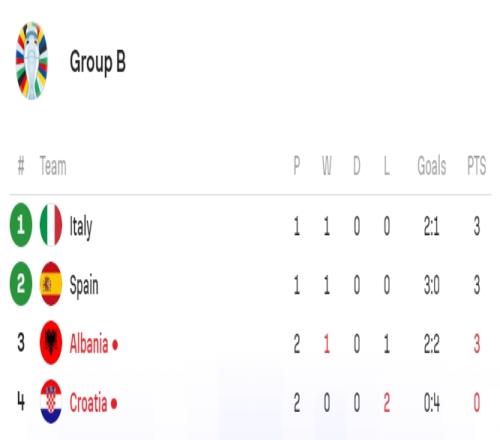Click the W wins column header
Image resolution: width=500 pixels, height=440 pixels.
tap(327, 166)
